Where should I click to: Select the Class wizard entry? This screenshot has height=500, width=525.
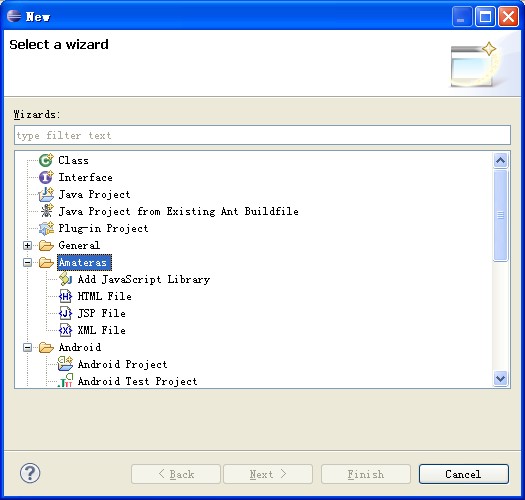tap(73, 160)
